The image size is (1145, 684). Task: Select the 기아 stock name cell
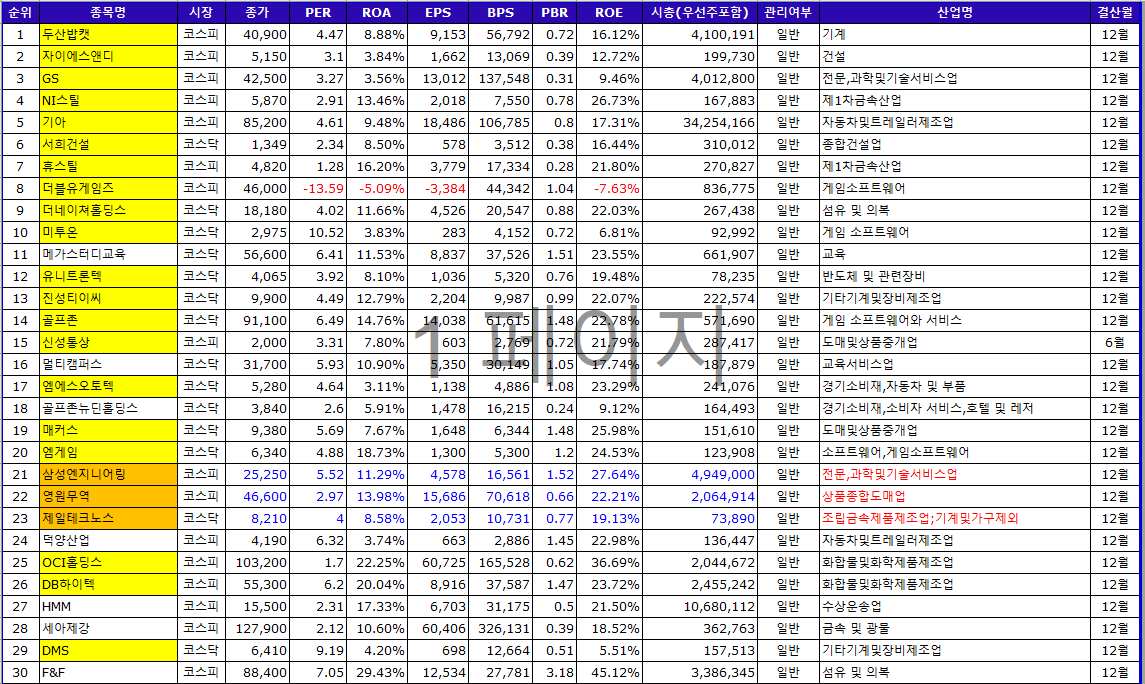tap(108, 122)
